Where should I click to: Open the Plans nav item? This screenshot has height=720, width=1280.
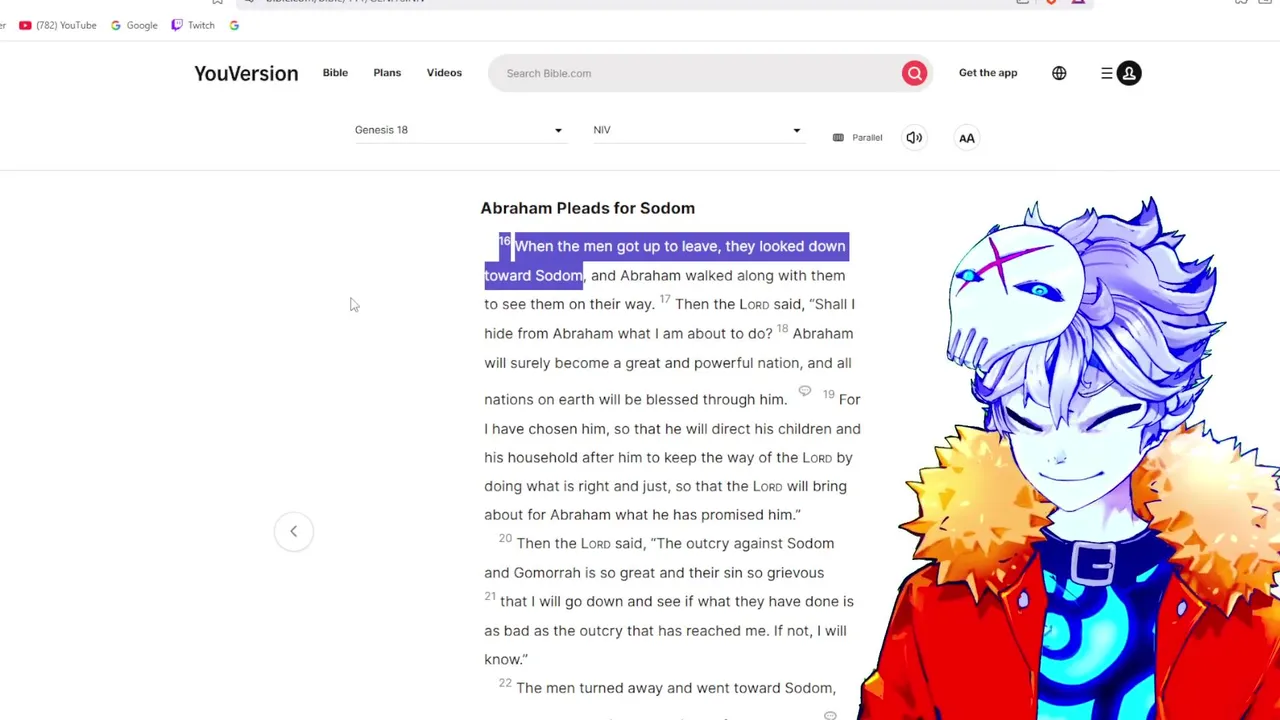(x=387, y=73)
